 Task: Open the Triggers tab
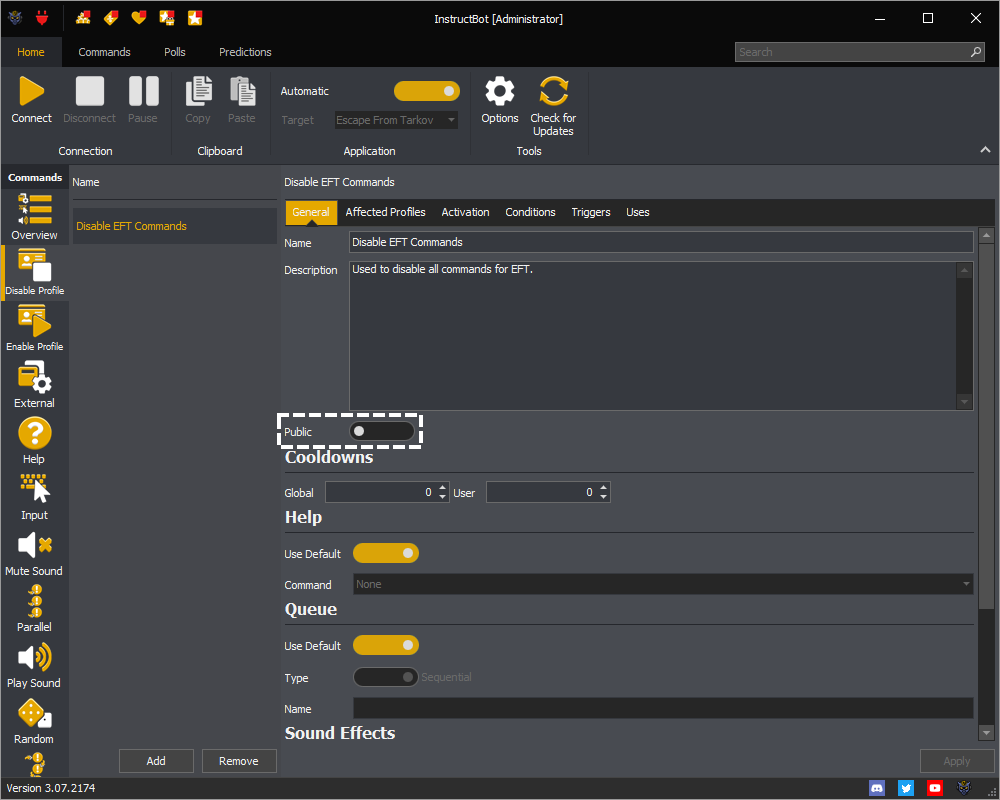(x=591, y=212)
